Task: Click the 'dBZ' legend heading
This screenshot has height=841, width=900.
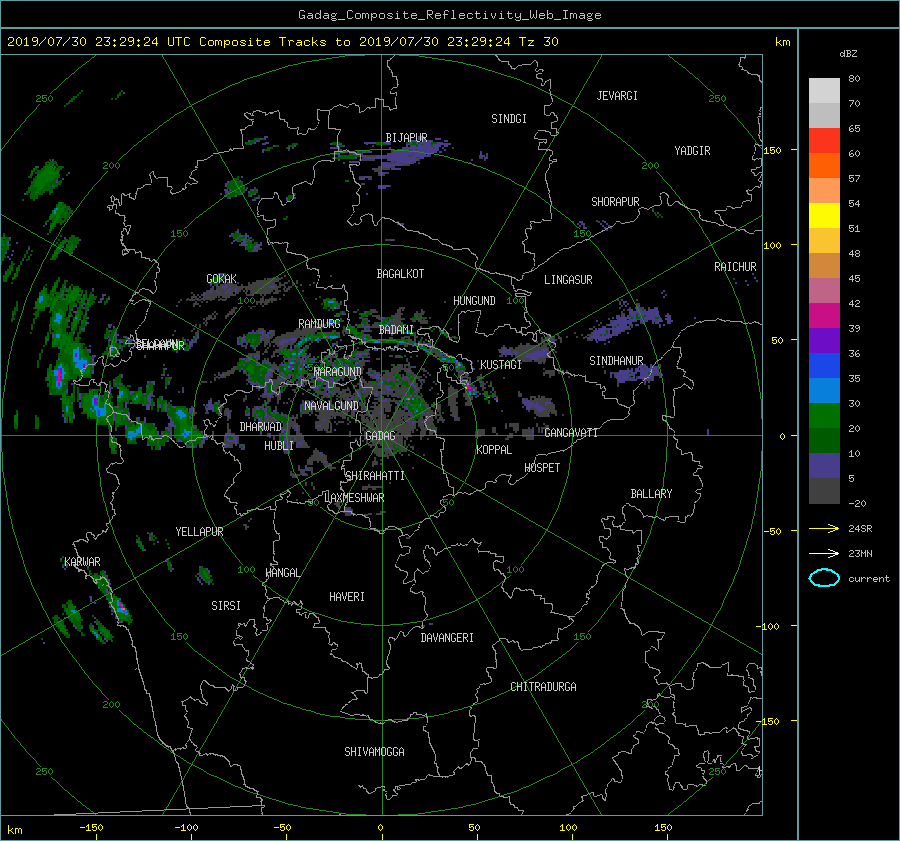Action: [848, 54]
